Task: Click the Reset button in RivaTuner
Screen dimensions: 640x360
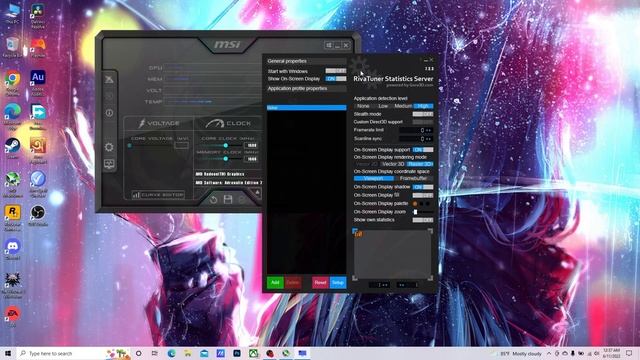Action: 320,282
